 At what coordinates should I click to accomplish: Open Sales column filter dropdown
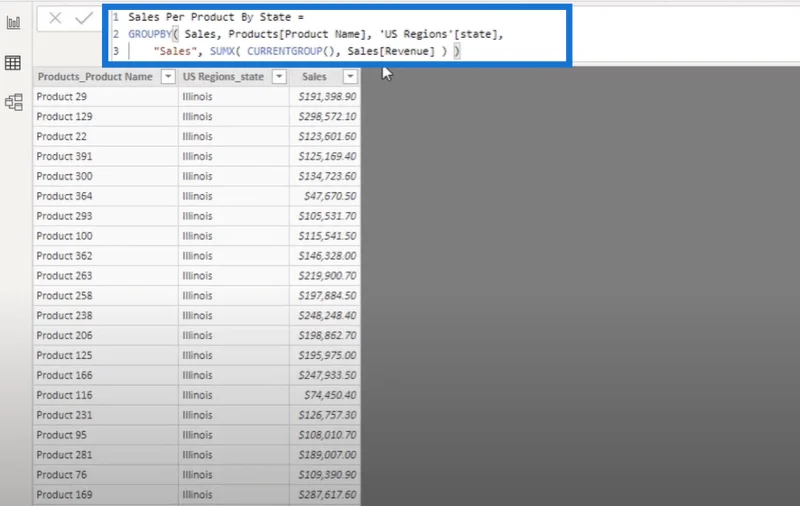[x=350, y=77]
